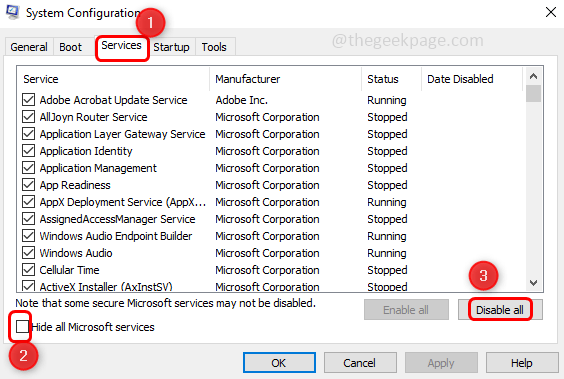
Task: Click the services list scrollbar thumb
Action: 533,93
